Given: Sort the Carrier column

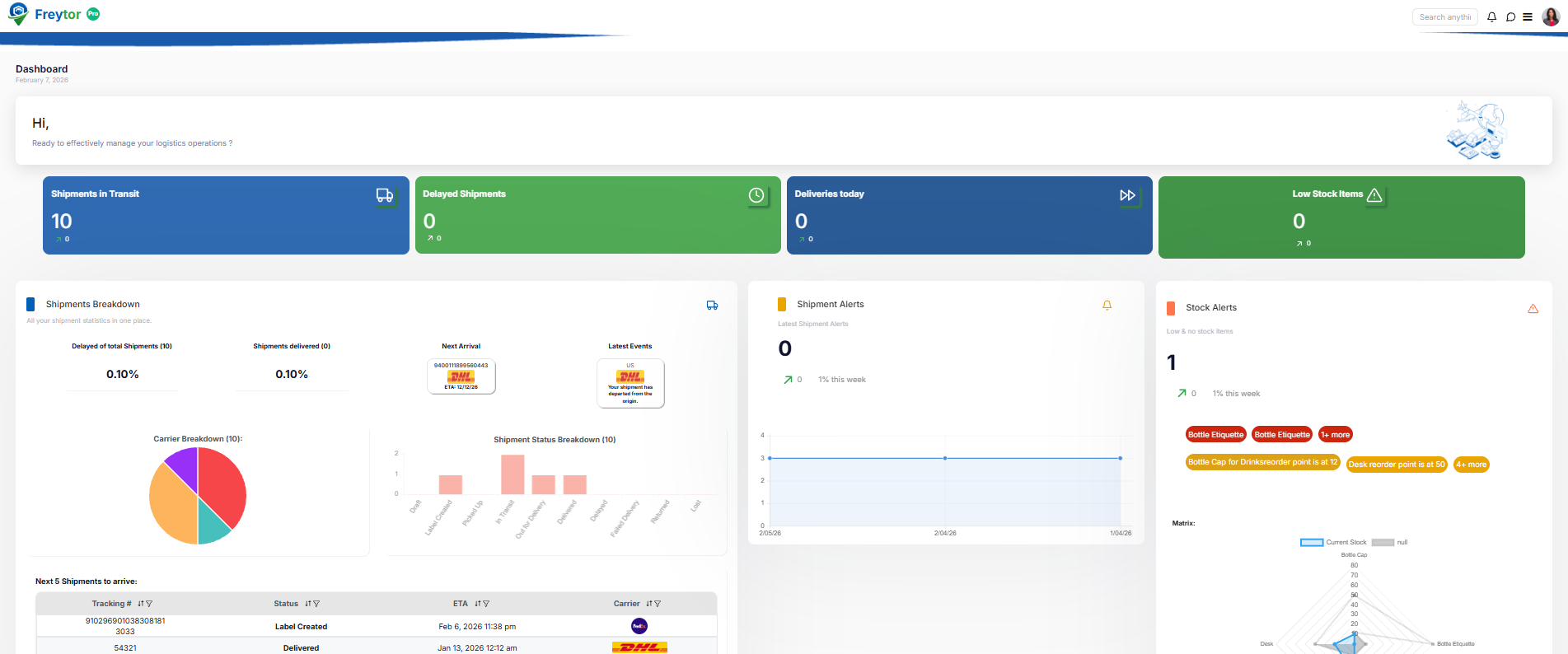Looking at the screenshot, I should click(x=649, y=604).
